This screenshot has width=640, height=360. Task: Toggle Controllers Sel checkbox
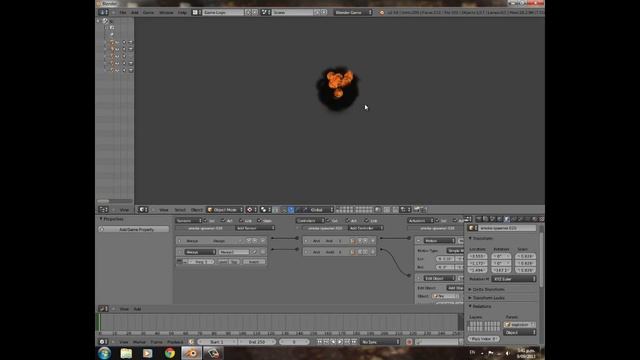pos(328,220)
